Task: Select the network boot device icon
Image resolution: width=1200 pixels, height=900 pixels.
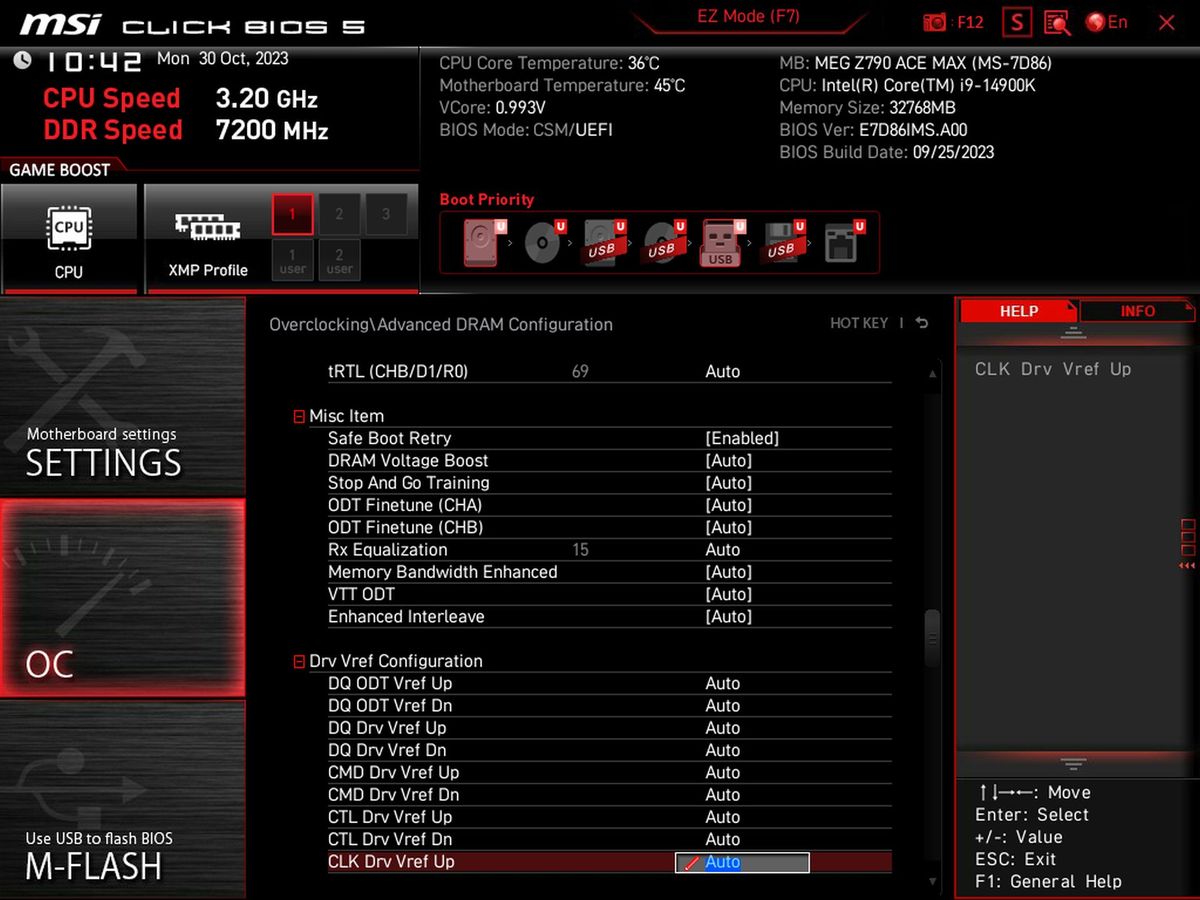Action: click(842, 243)
